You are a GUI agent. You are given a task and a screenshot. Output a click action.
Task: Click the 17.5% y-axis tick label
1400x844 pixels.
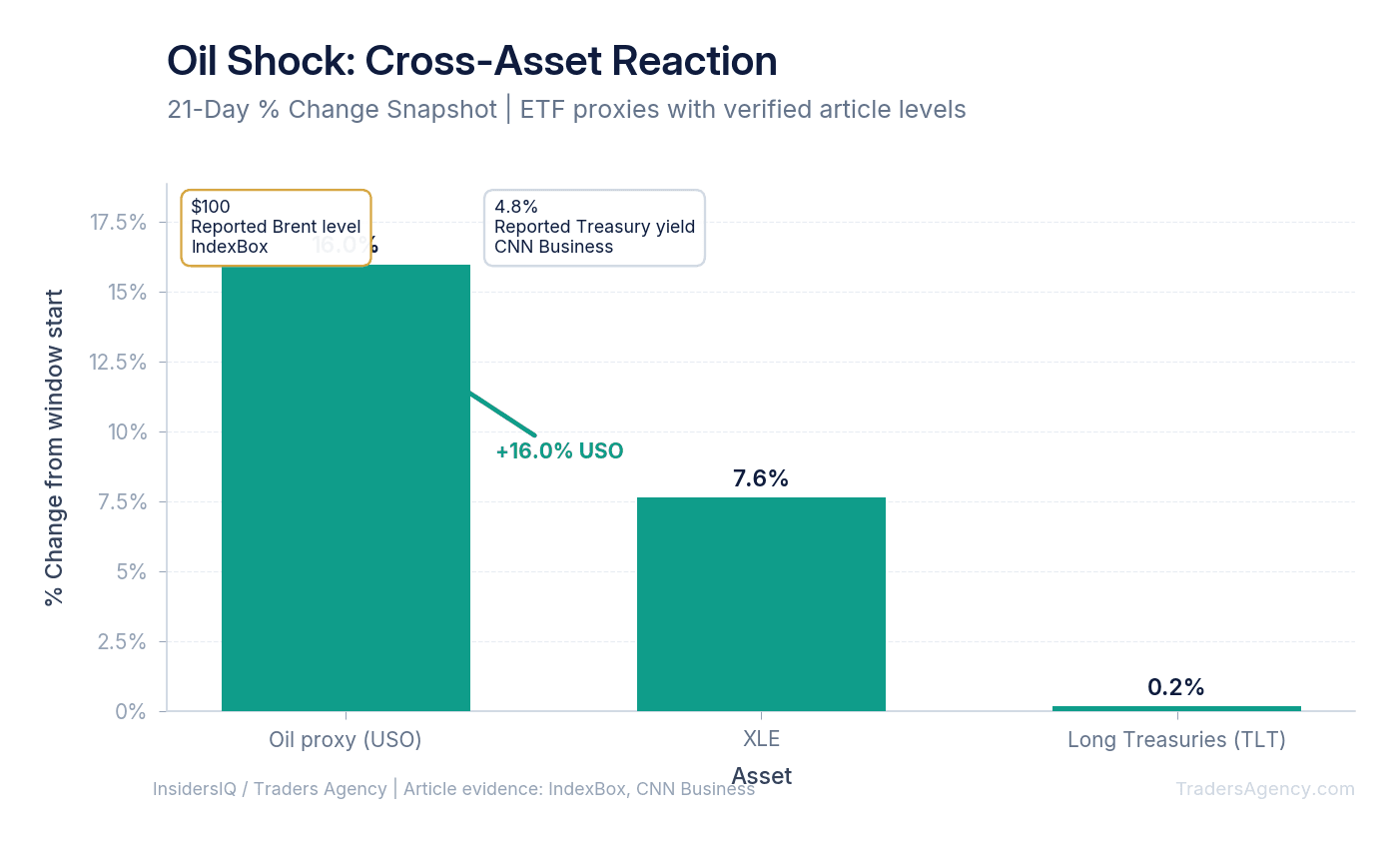(x=118, y=223)
